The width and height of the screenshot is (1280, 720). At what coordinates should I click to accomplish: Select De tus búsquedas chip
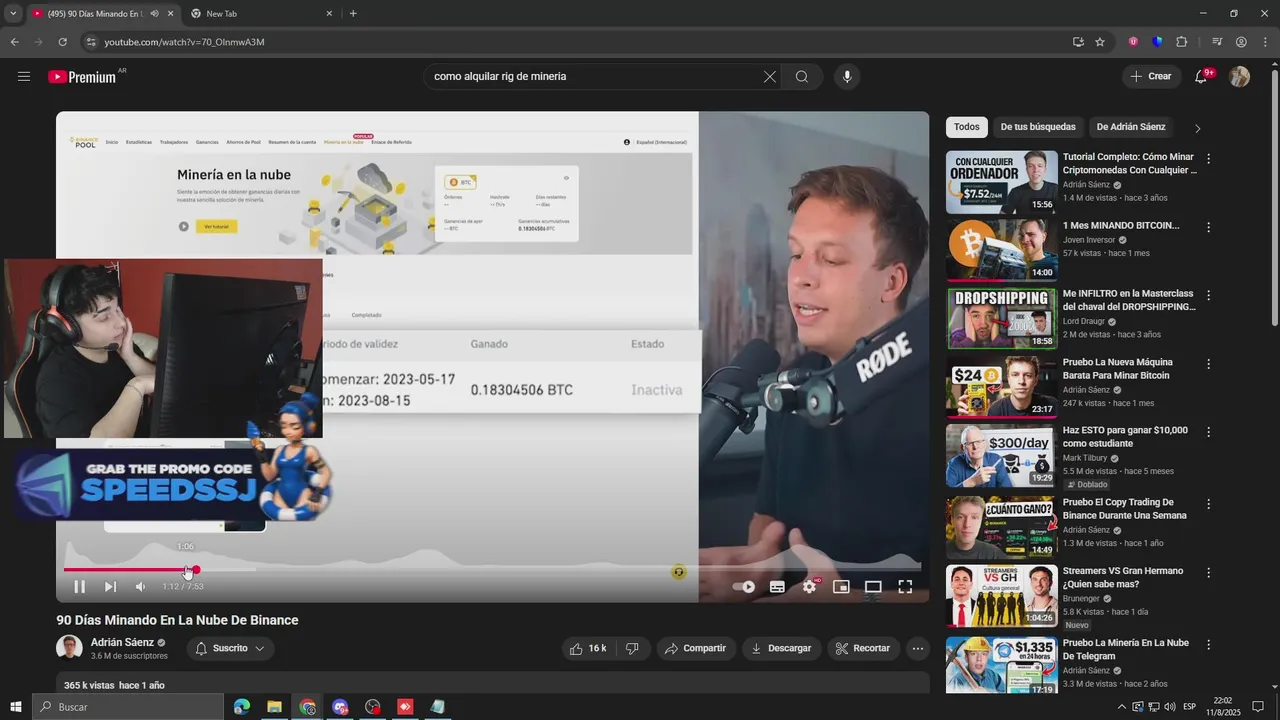point(1038,127)
